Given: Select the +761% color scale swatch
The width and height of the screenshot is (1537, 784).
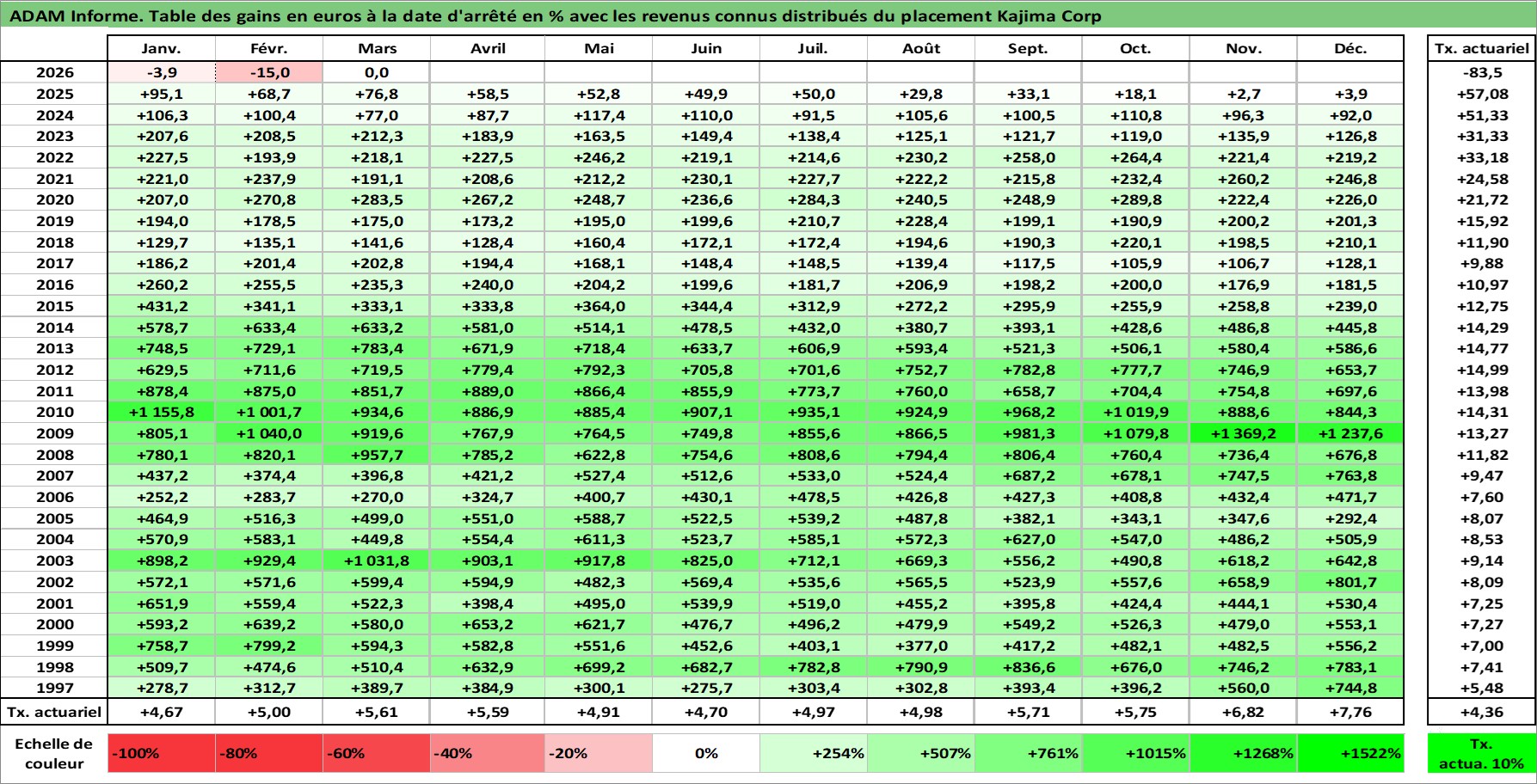Looking at the screenshot, I should pos(1029,753).
